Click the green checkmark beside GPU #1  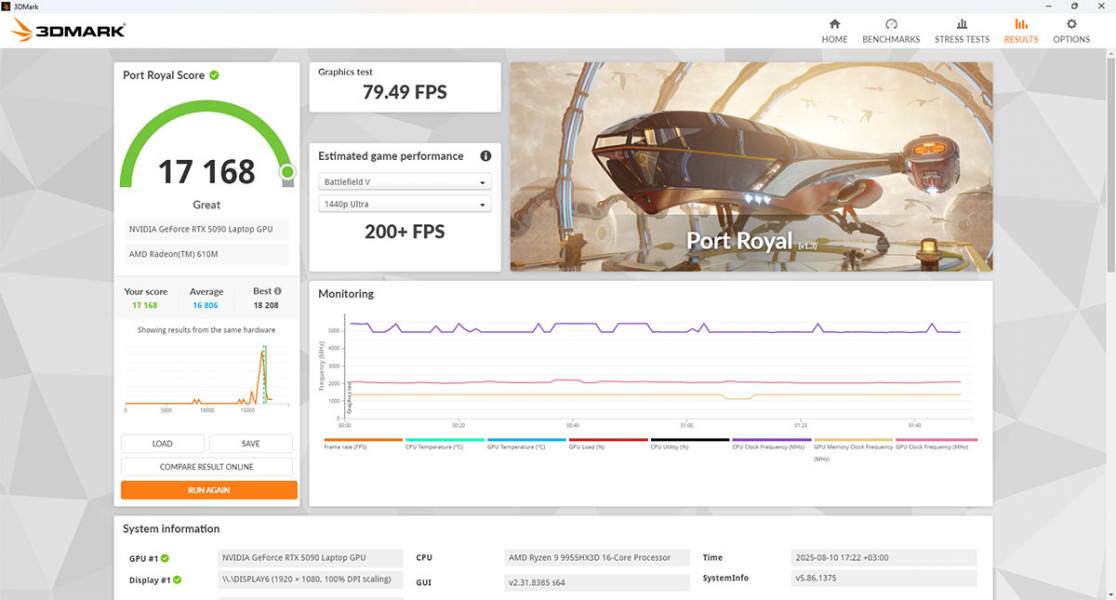click(166, 557)
